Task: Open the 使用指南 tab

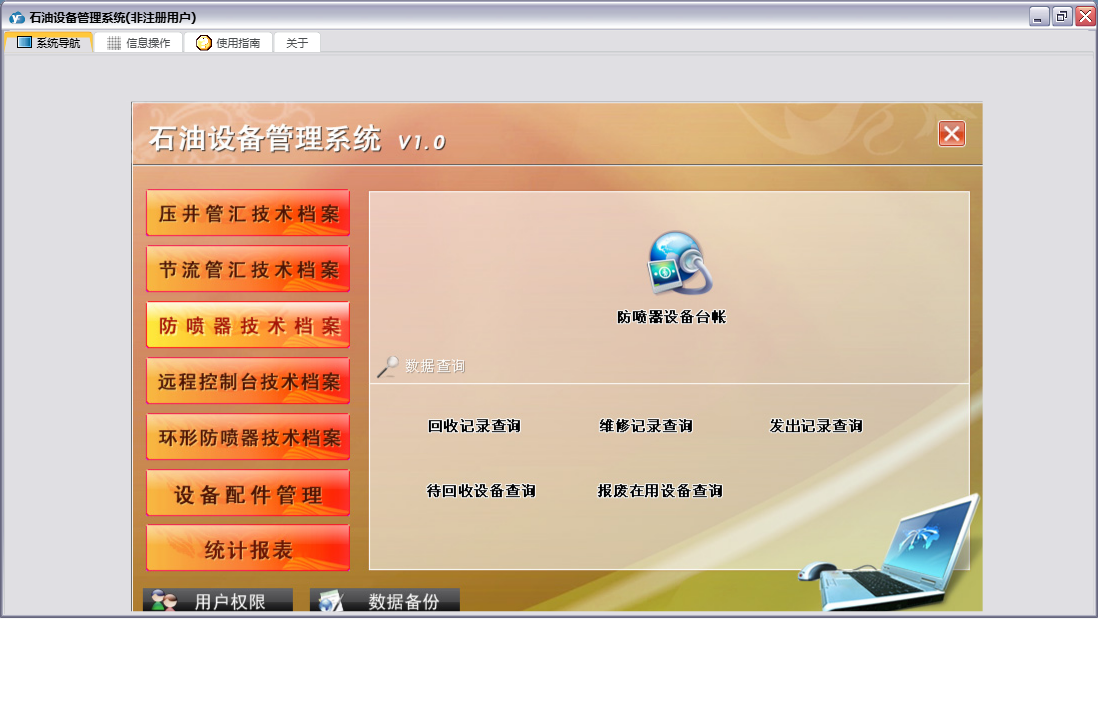Action: coord(228,43)
